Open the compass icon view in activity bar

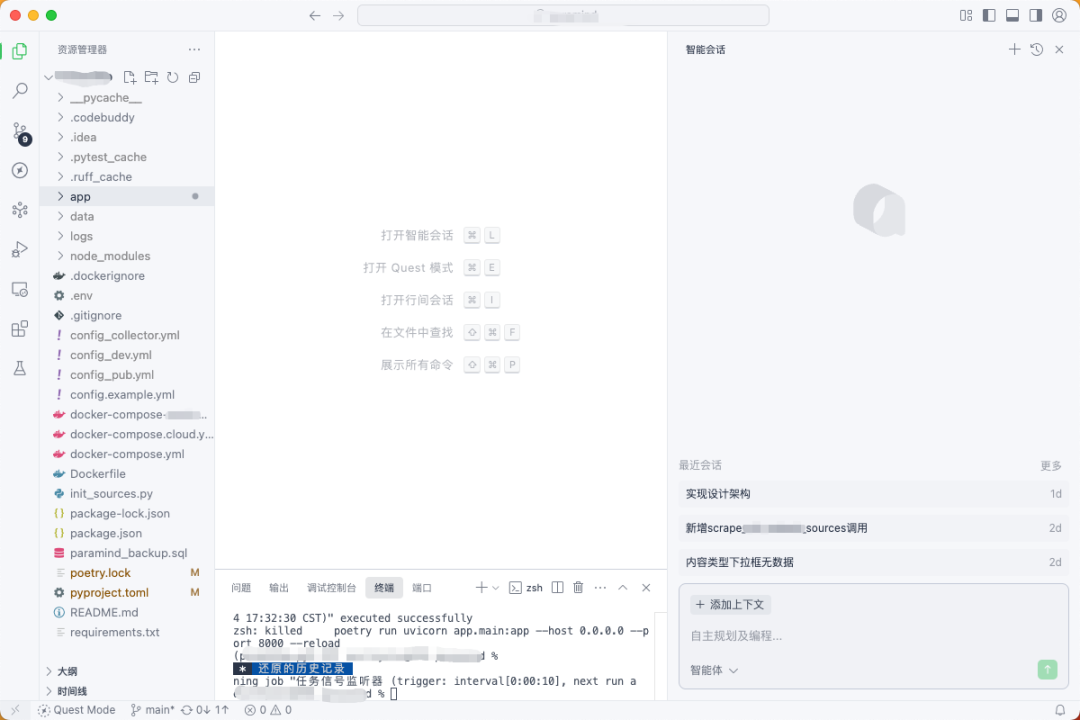tap(19, 170)
